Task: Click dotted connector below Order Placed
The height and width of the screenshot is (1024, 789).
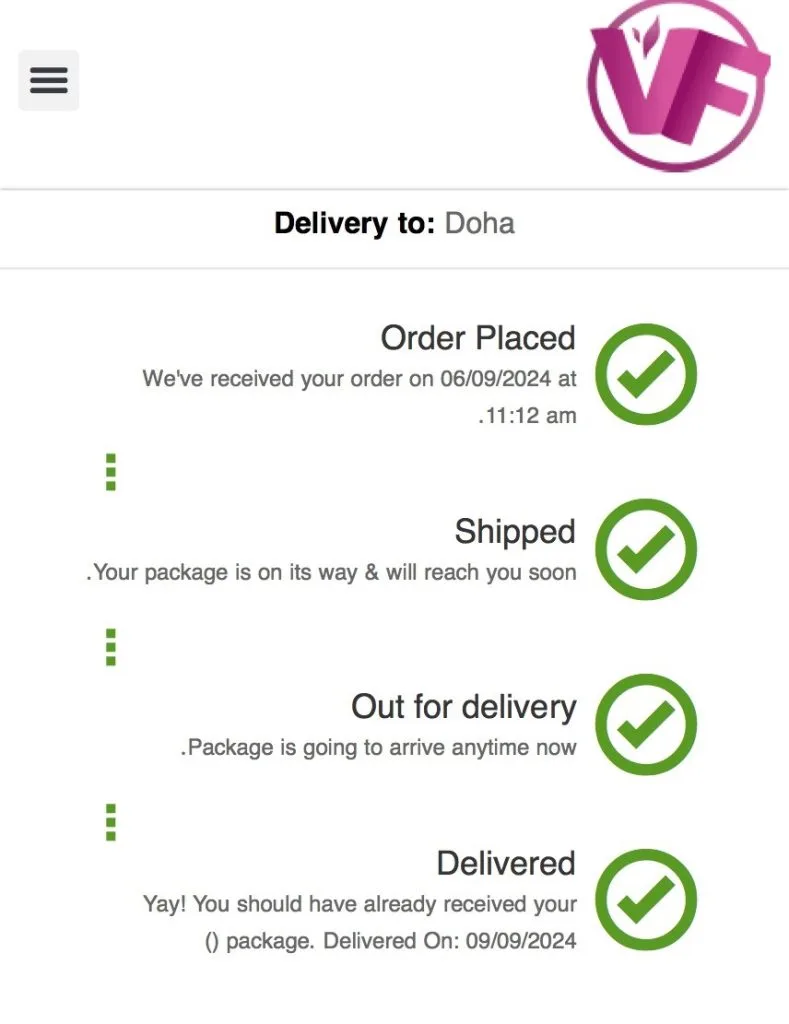Action: click(111, 472)
